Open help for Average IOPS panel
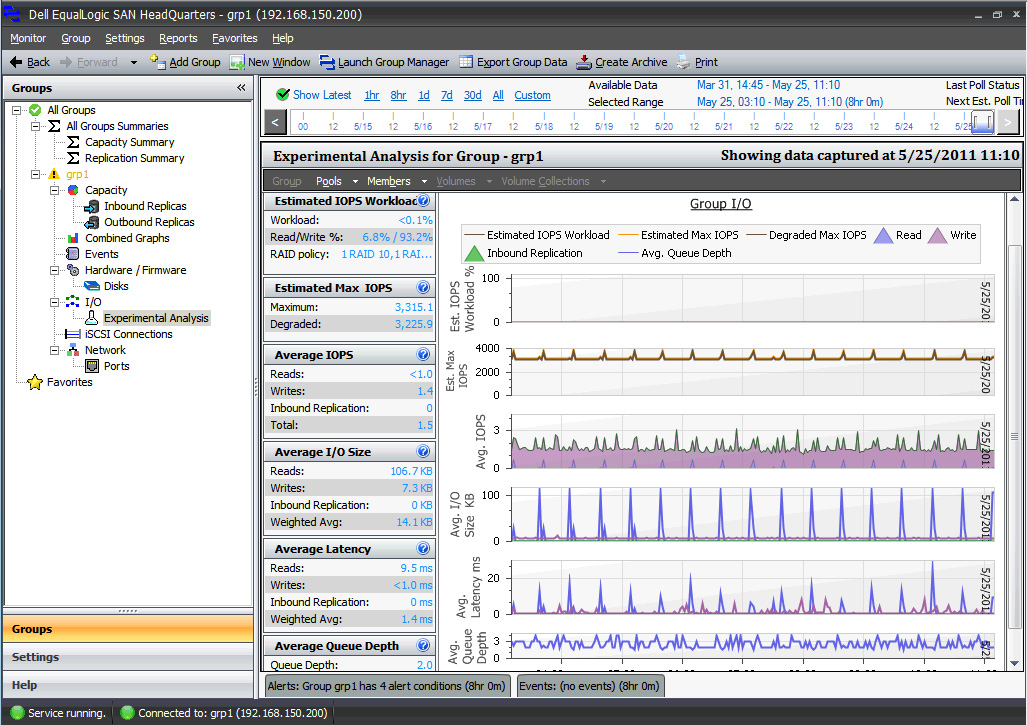Screen dimensions: 1027x725 (x=423, y=355)
